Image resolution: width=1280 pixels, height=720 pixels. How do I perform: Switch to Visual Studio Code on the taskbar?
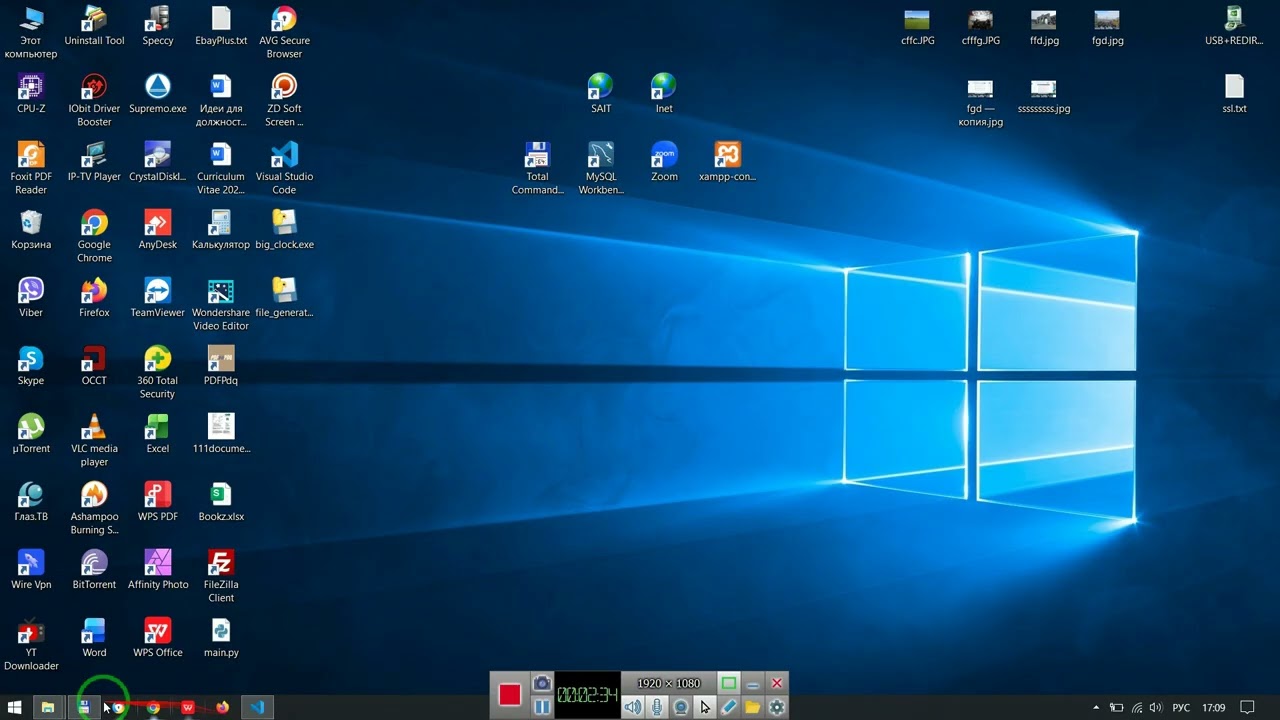click(x=257, y=708)
